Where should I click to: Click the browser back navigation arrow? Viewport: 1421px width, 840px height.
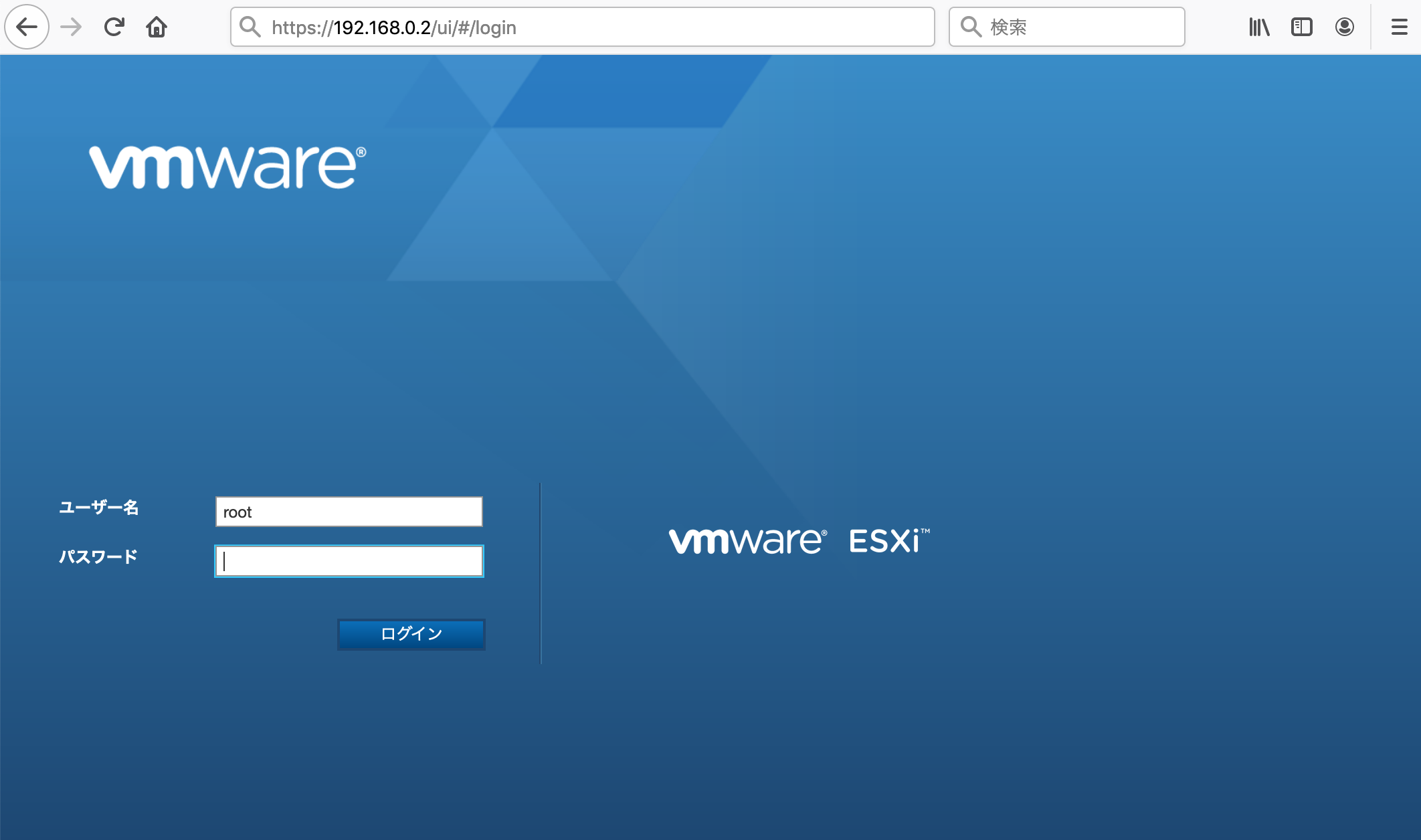26,27
